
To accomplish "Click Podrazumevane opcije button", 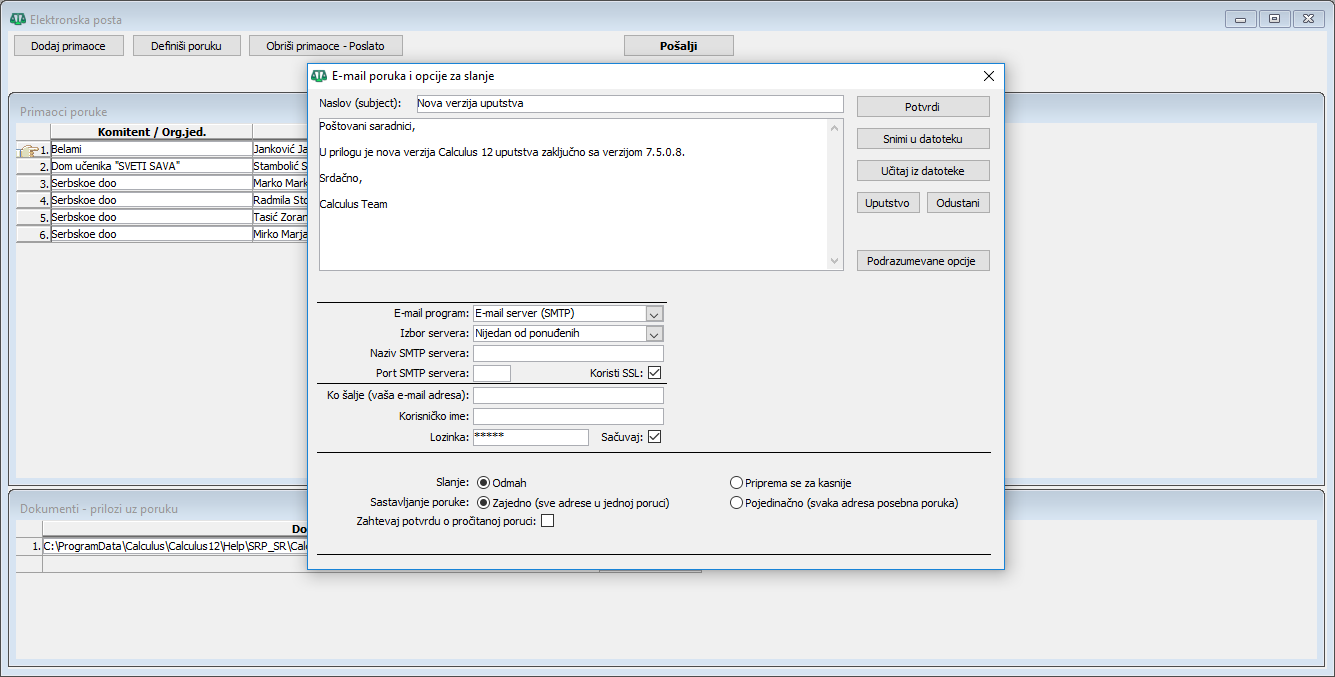I will 922,261.
